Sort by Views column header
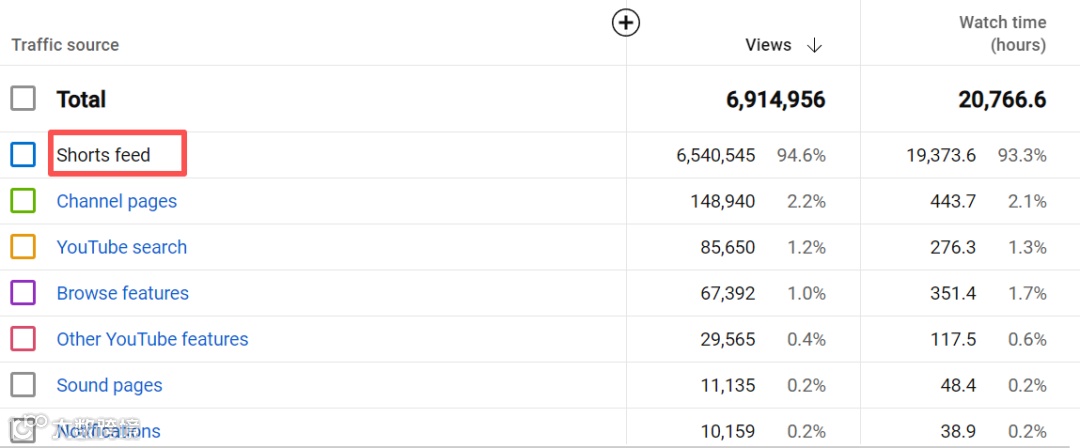The image size is (1080, 448). pos(768,45)
